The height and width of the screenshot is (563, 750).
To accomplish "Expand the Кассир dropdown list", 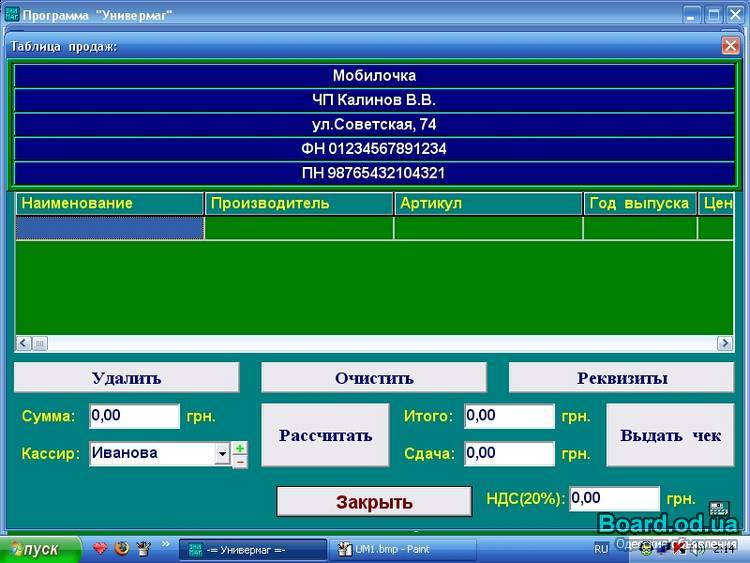I will coord(222,454).
